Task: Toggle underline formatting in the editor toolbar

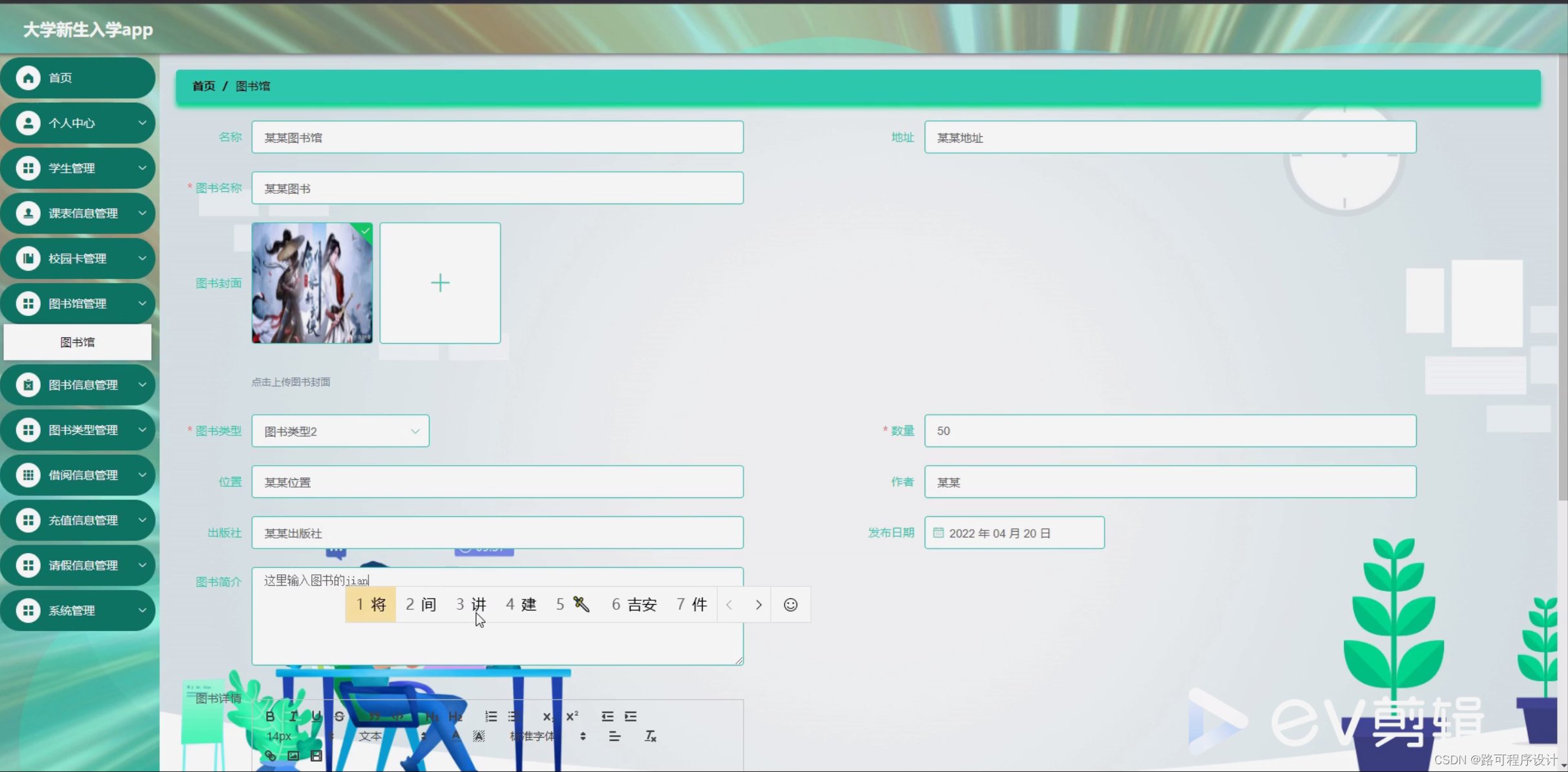Action: 316,716
